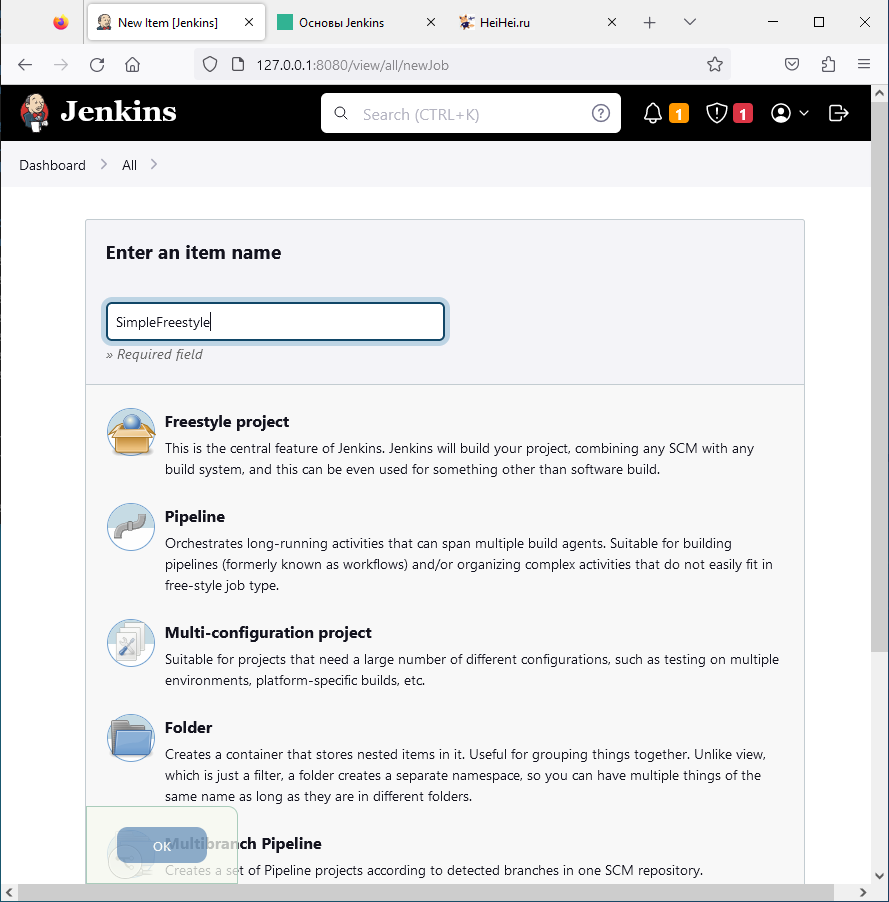Image resolution: width=889 pixels, height=902 pixels.
Task: Click scrollbar down arrow
Action: 879,876
